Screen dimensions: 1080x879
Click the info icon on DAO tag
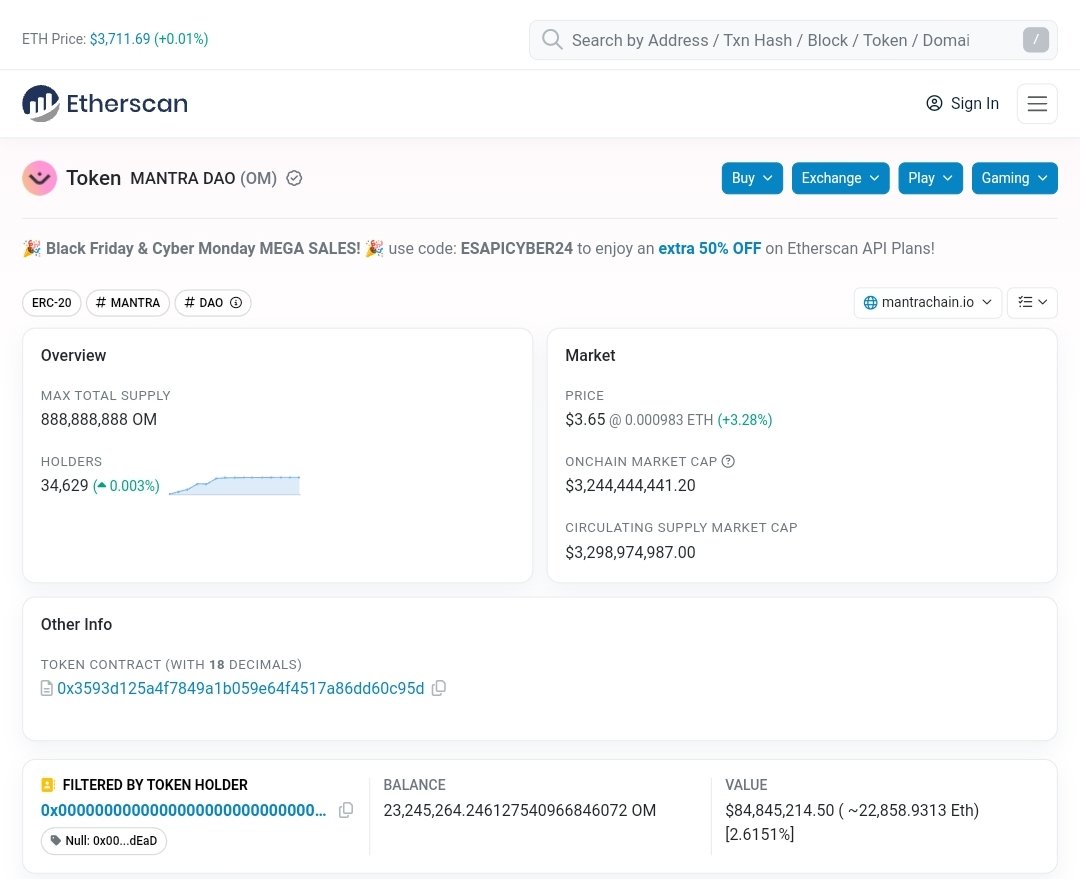(236, 302)
